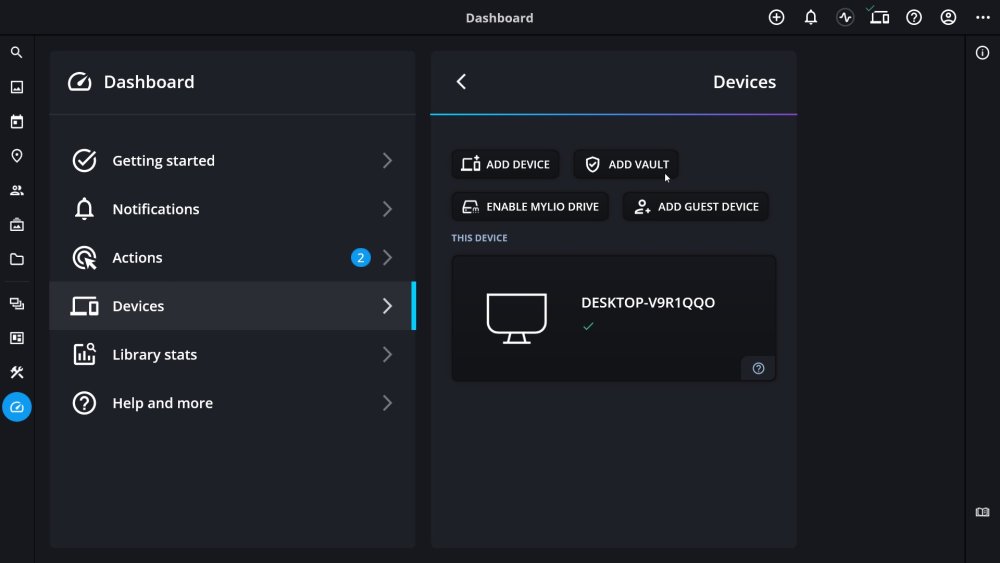Open the Actions menu item
Image resolution: width=1000 pixels, height=563 pixels.
pos(137,258)
